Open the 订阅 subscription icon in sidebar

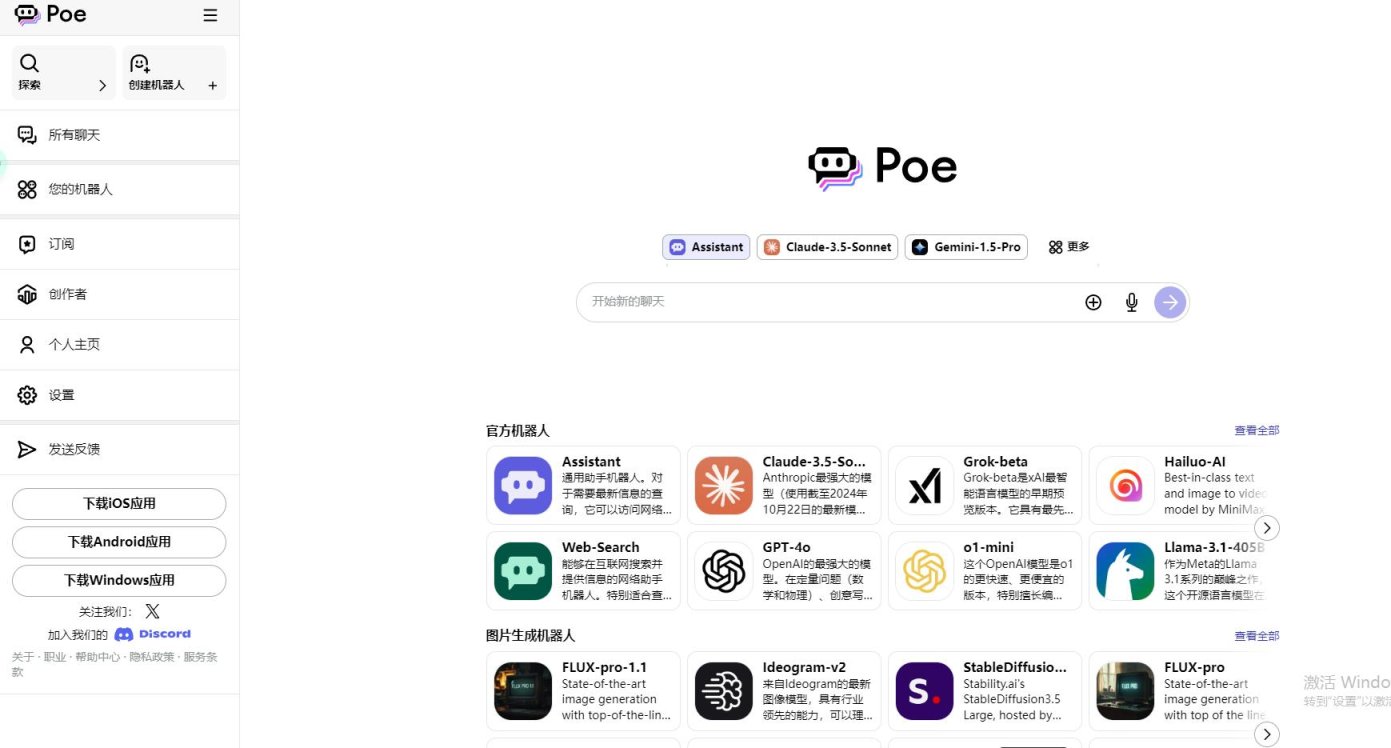pos(27,243)
